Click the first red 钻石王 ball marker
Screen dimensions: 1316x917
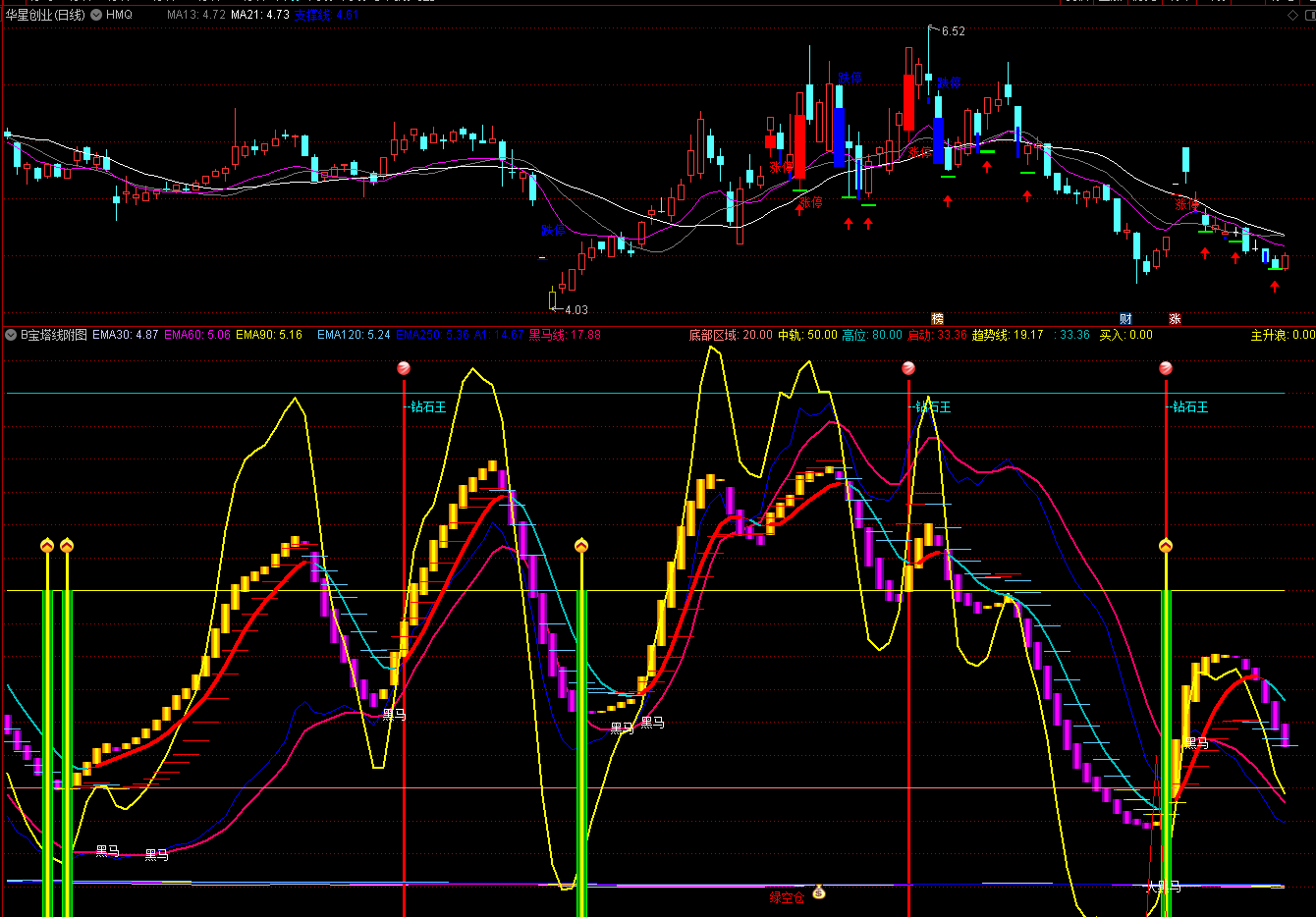[404, 368]
